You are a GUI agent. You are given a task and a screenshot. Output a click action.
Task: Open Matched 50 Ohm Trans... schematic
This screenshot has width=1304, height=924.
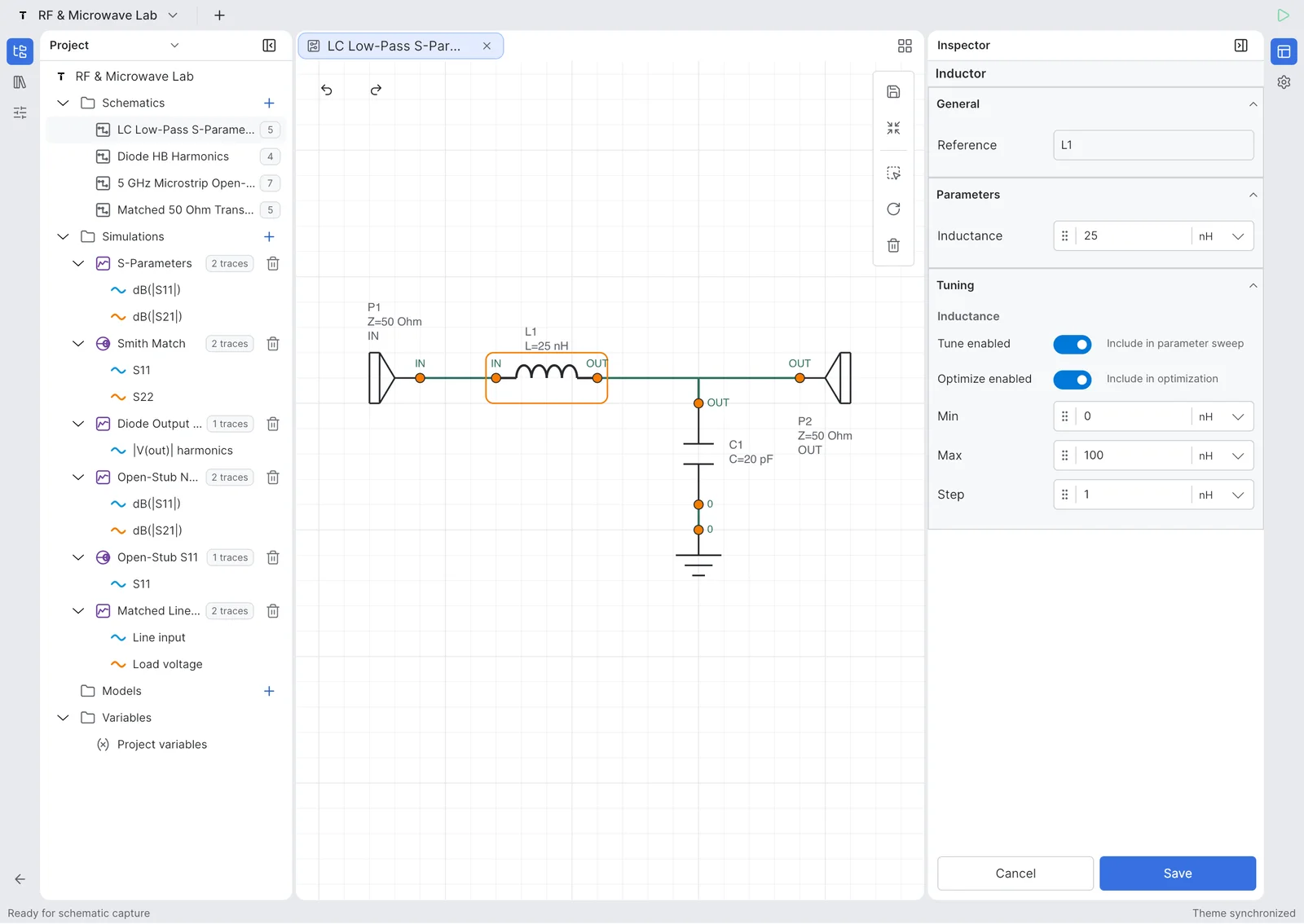coord(186,210)
